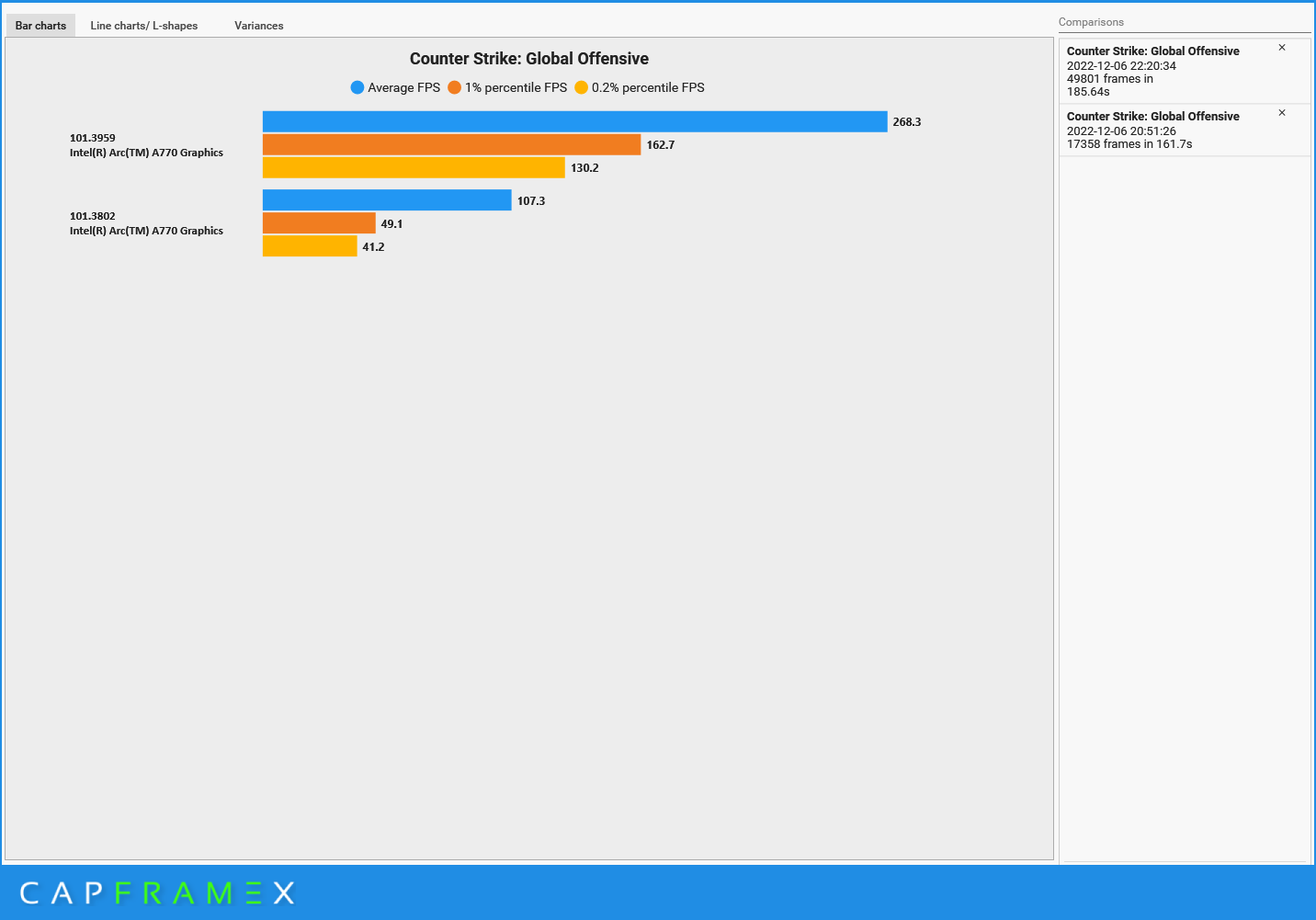
Task: Select the comparison record dated 2022-12-06 22:20:34
Action: click(1185, 71)
